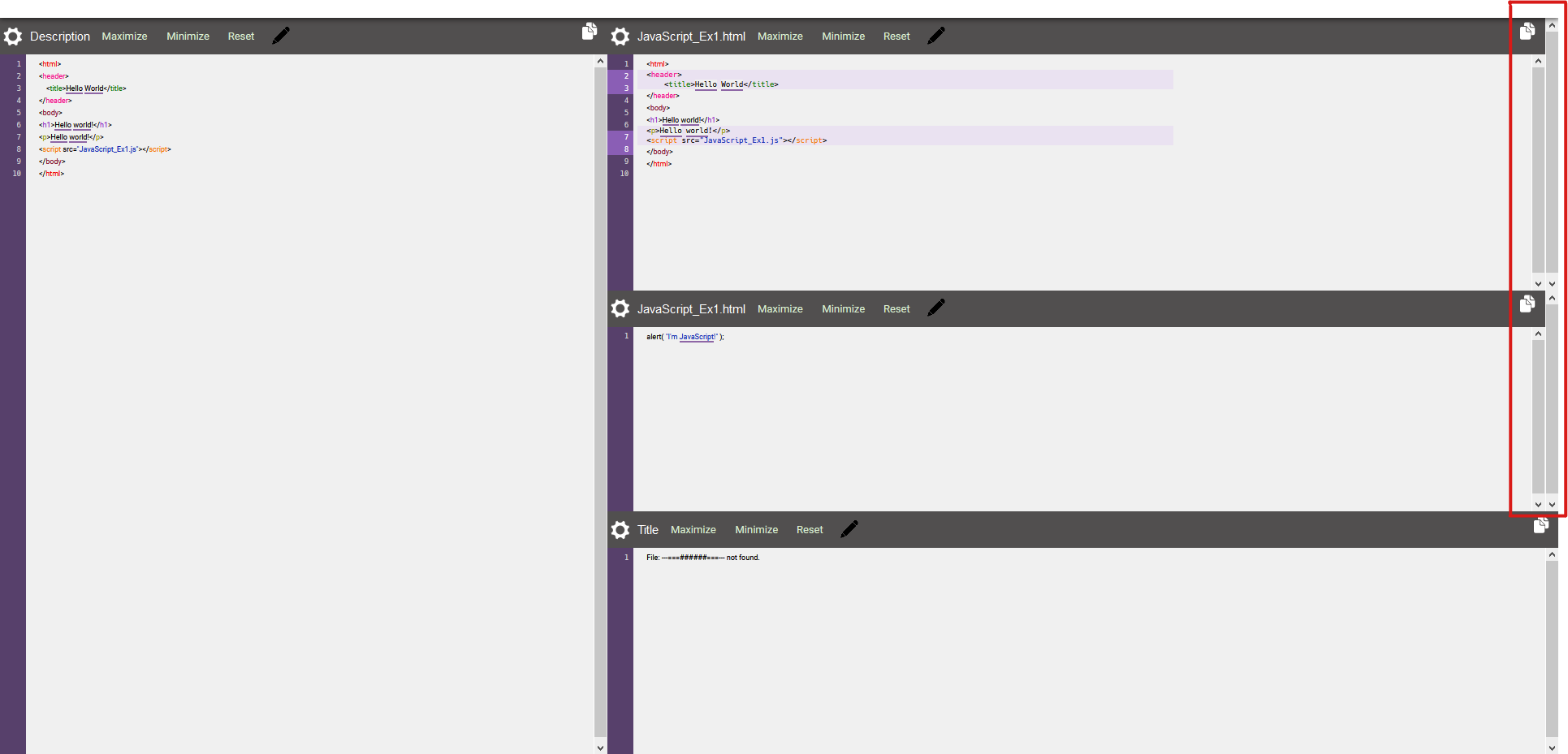Viewport: 1568px width, 754px height.
Task: Reset the alert-code JavaScript_Ex1.html panel
Action: pos(896,309)
